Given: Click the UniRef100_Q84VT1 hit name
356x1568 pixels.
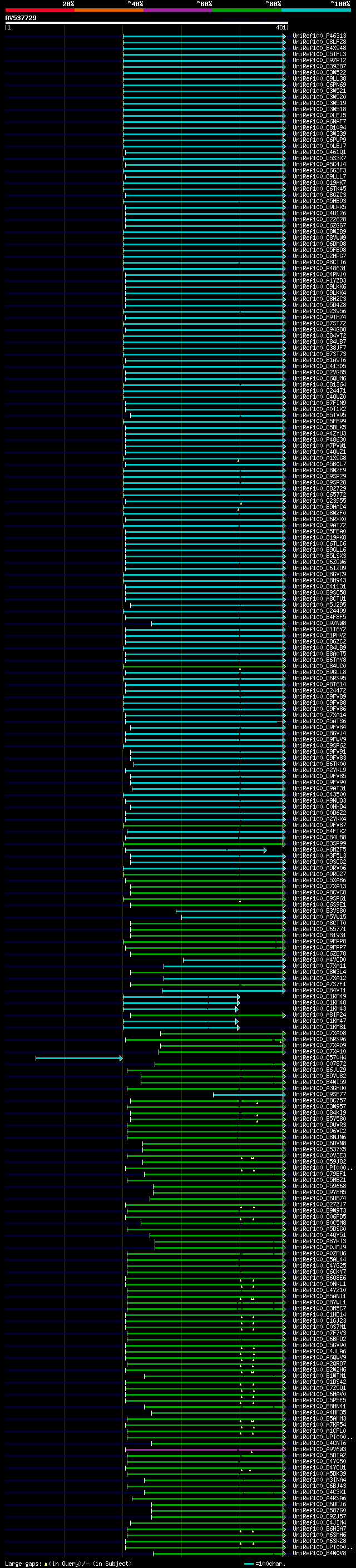Looking at the screenshot, I should pos(319,990).
